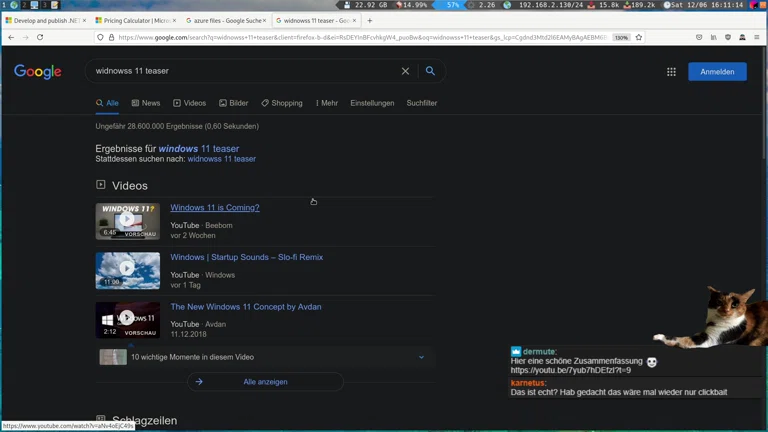Click the 'karnetus' chat username

click(x=528, y=383)
